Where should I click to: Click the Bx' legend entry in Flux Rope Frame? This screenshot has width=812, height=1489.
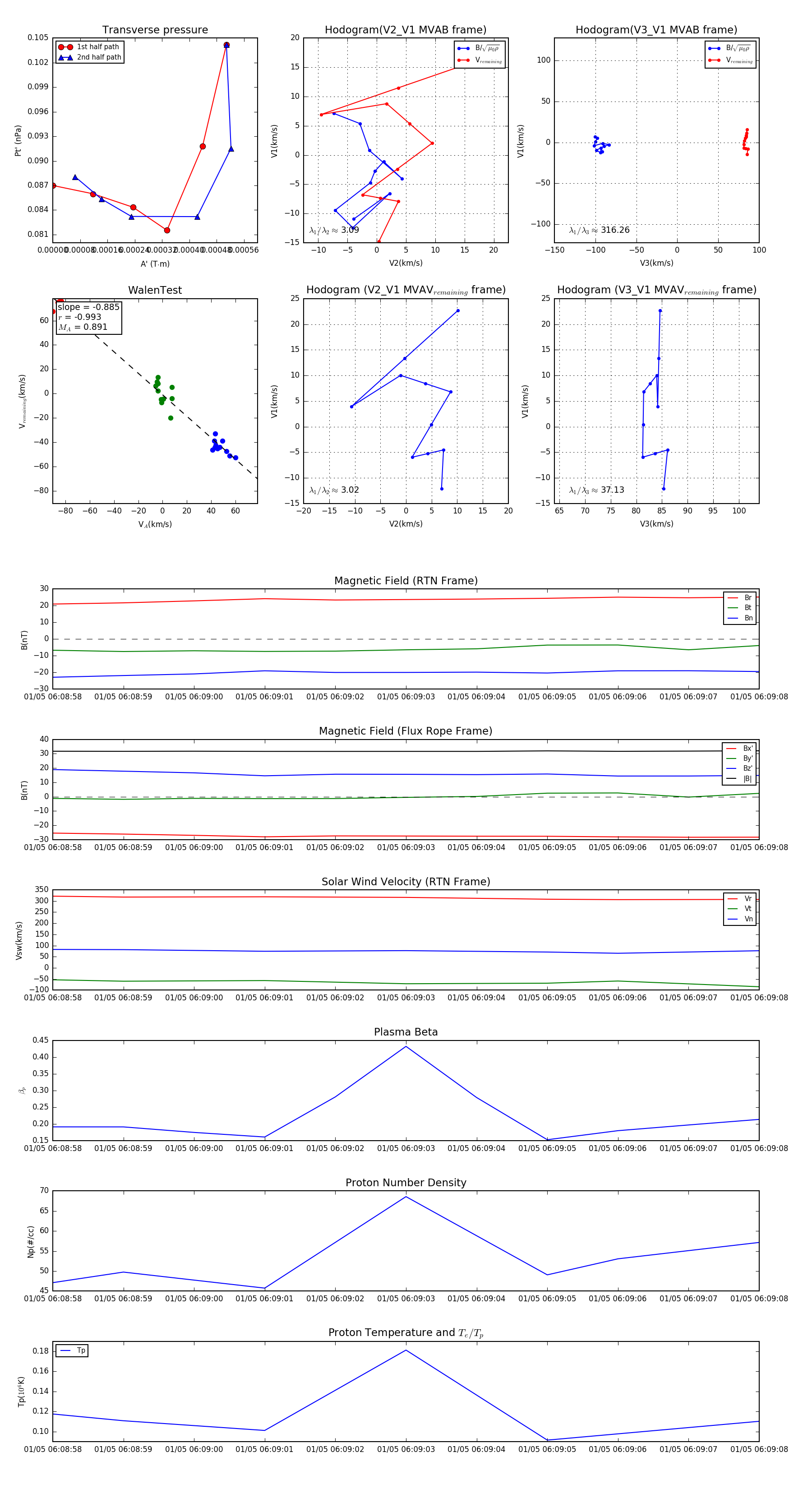pos(739,749)
